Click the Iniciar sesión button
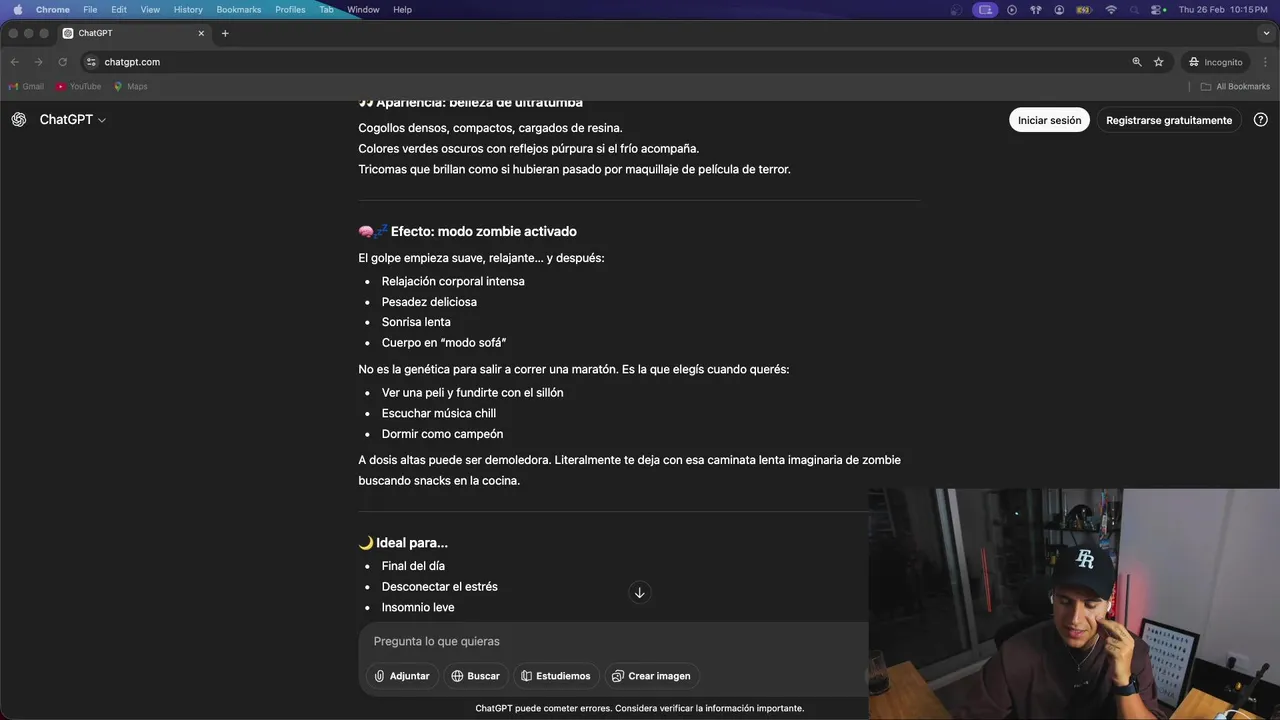Image resolution: width=1280 pixels, height=720 pixels. 1049,120
